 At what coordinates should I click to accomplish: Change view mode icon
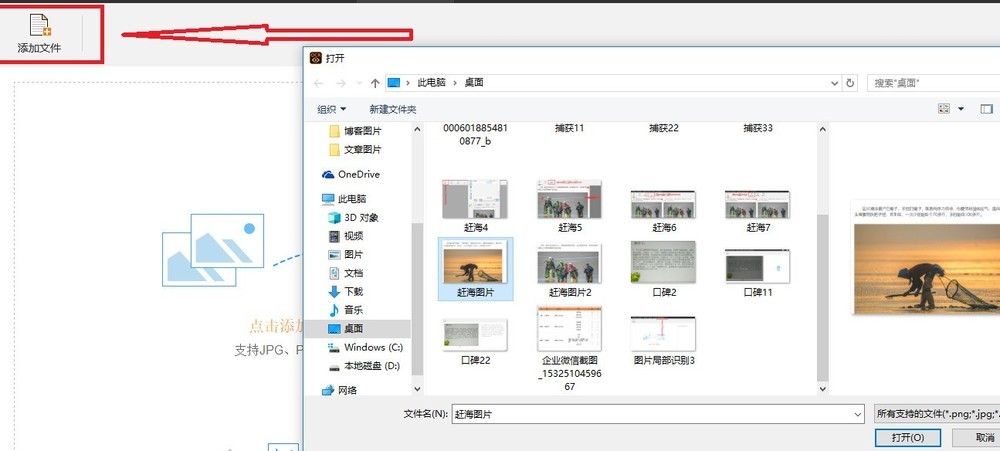pyautogui.click(x=944, y=109)
